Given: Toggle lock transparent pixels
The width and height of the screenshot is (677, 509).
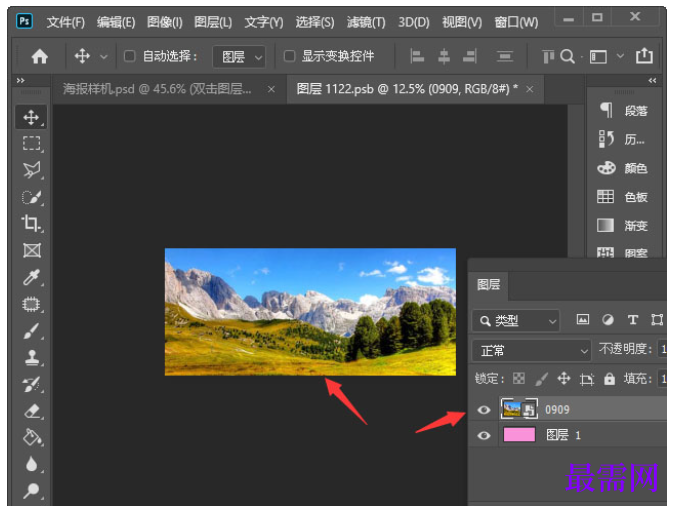Looking at the screenshot, I should click(x=519, y=379).
